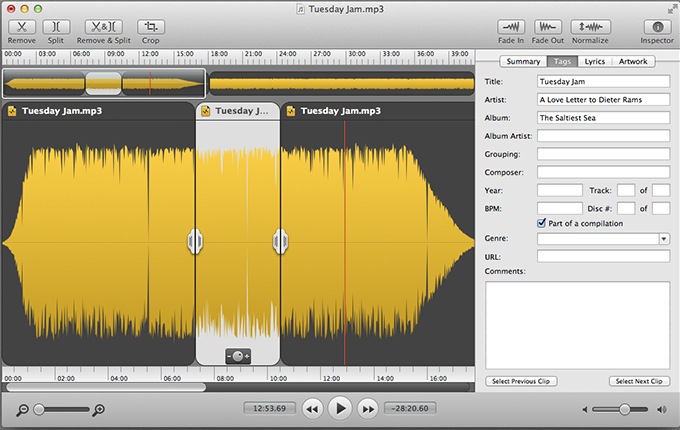
Task: Click the fast forward button
Action: [x=368, y=408]
